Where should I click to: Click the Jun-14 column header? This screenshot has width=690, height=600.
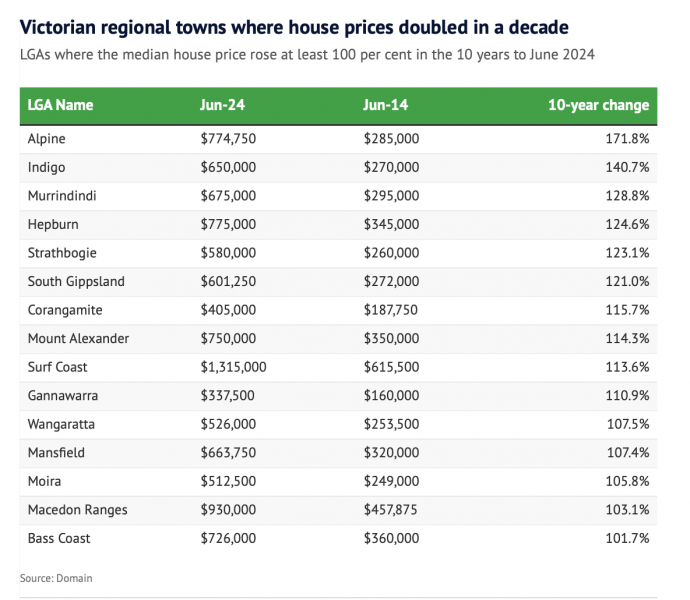click(384, 105)
